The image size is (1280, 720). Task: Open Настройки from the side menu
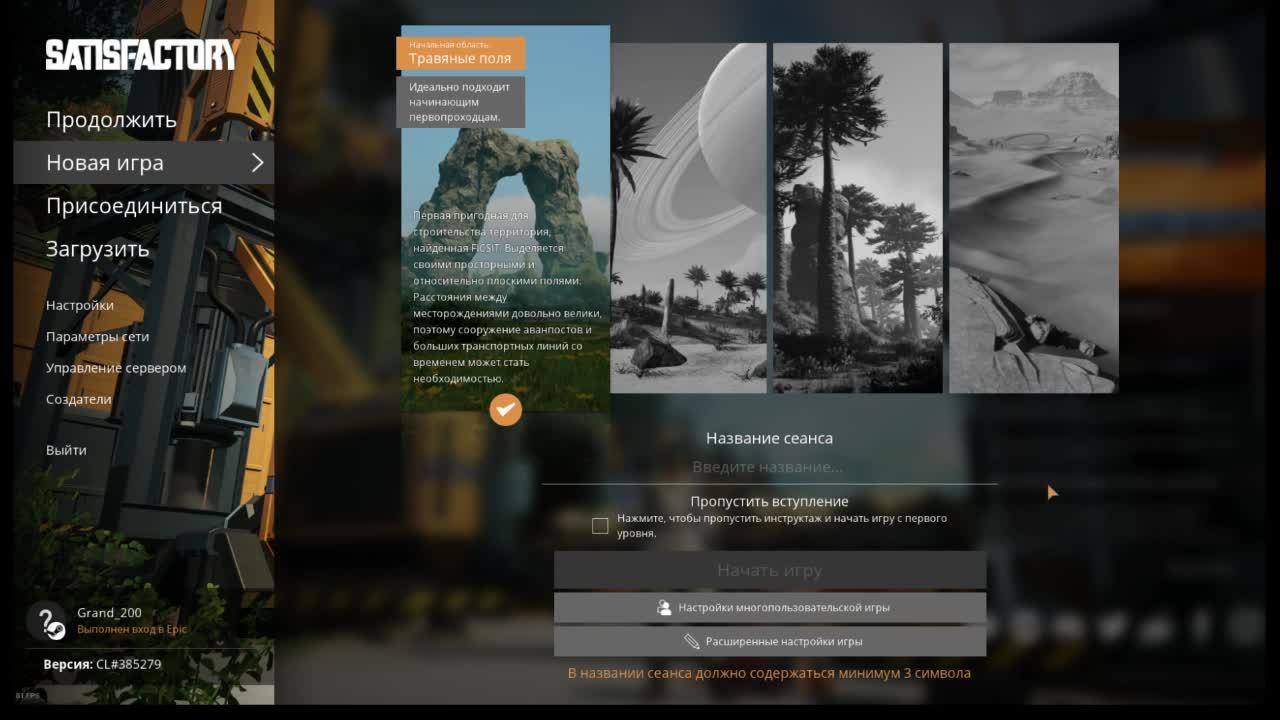(80, 305)
